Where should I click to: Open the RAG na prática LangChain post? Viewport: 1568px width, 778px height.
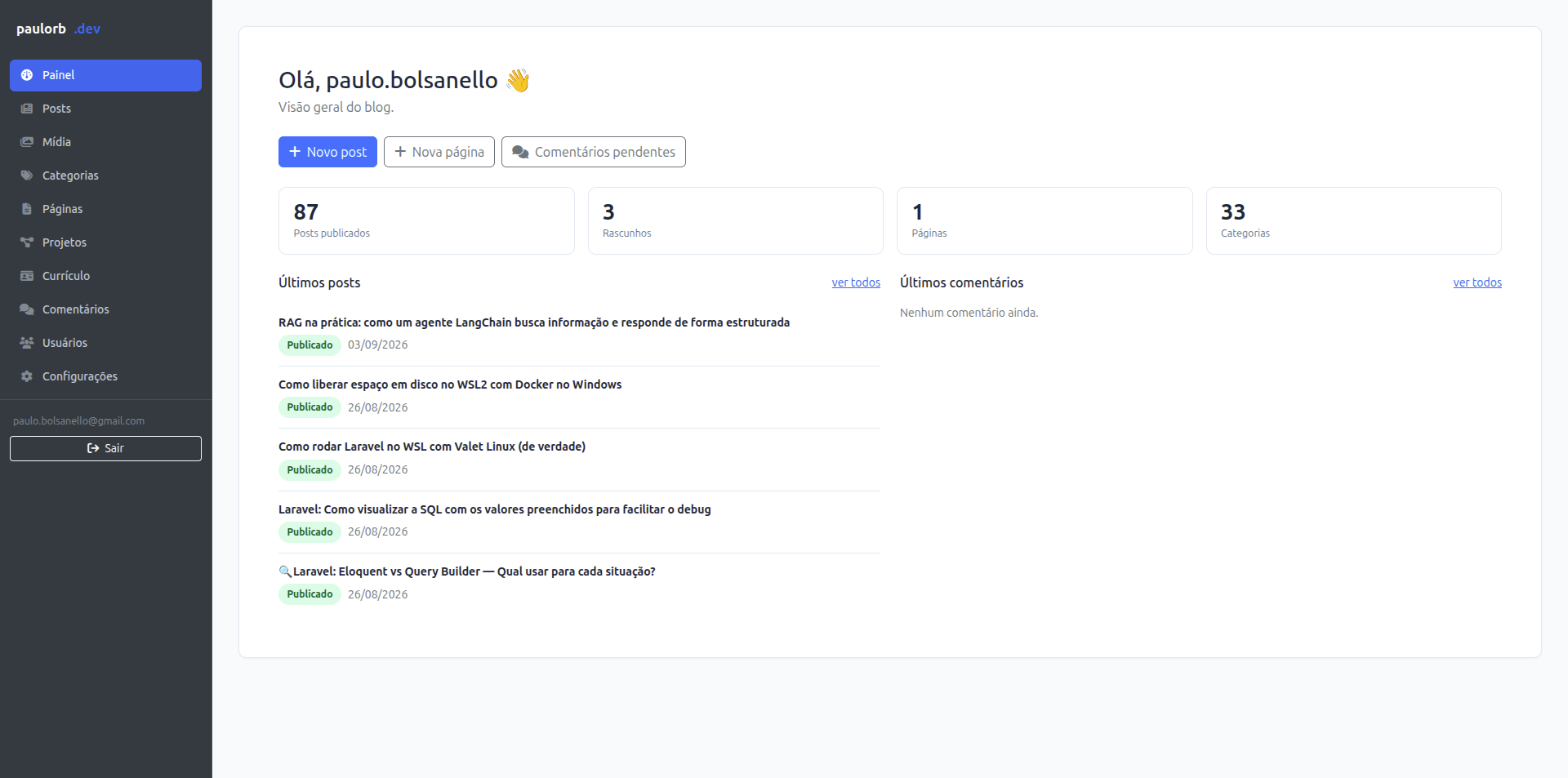(534, 322)
